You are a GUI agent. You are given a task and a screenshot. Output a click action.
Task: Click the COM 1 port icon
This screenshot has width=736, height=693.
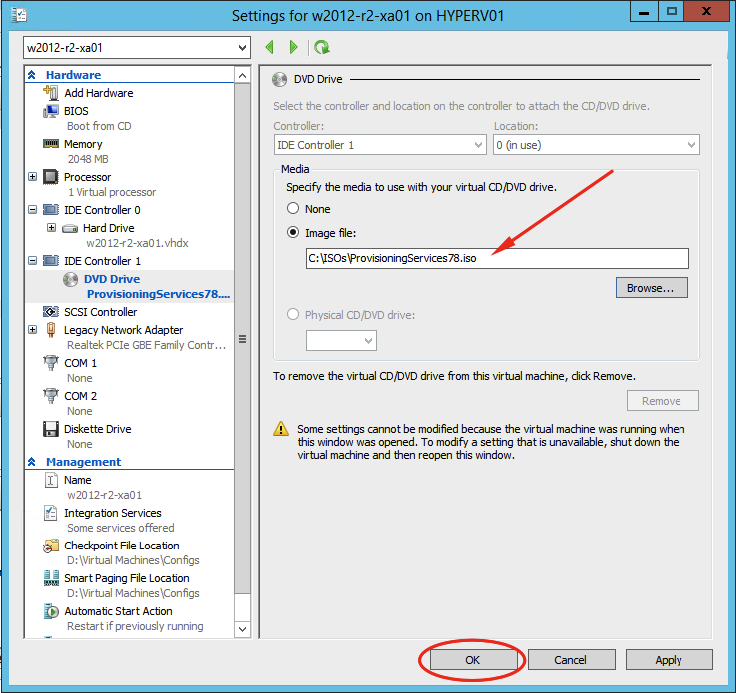pos(51,363)
